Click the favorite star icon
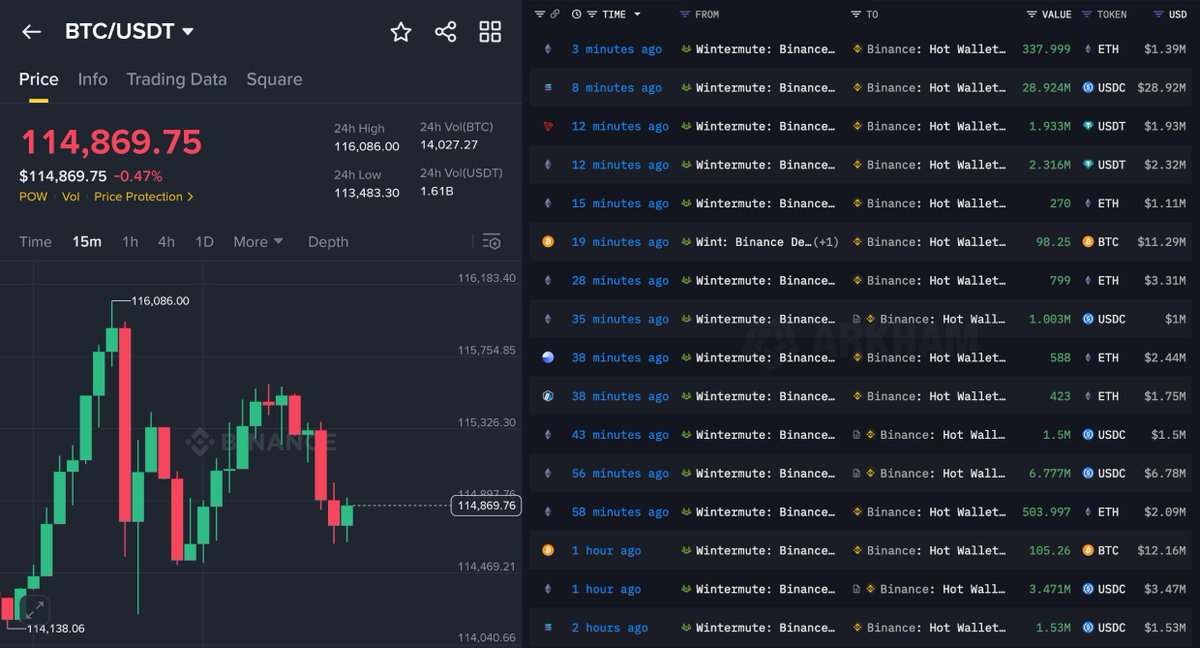Image resolution: width=1200 pixels, height=648 pixels. [x=400, y=32]
